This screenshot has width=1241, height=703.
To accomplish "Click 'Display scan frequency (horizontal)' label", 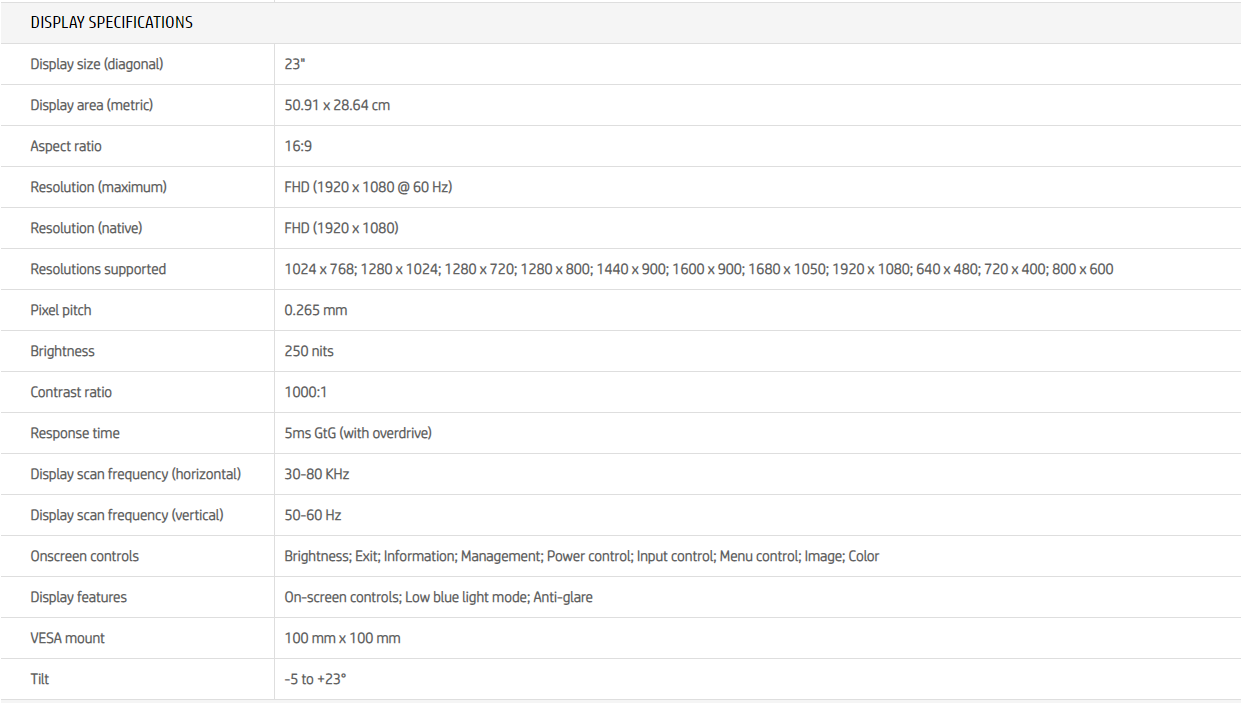I will 135,474.
